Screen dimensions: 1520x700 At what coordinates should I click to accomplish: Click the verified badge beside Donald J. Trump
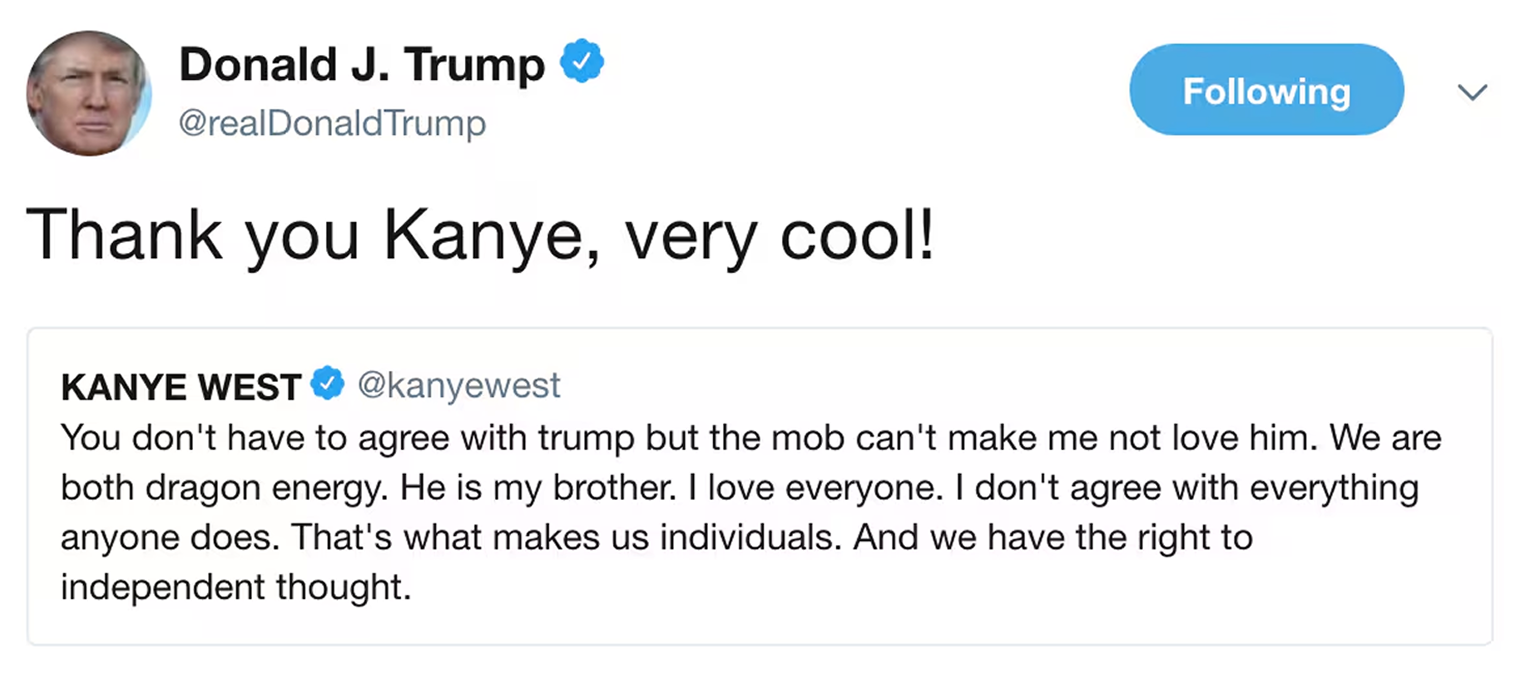[581, 66]
